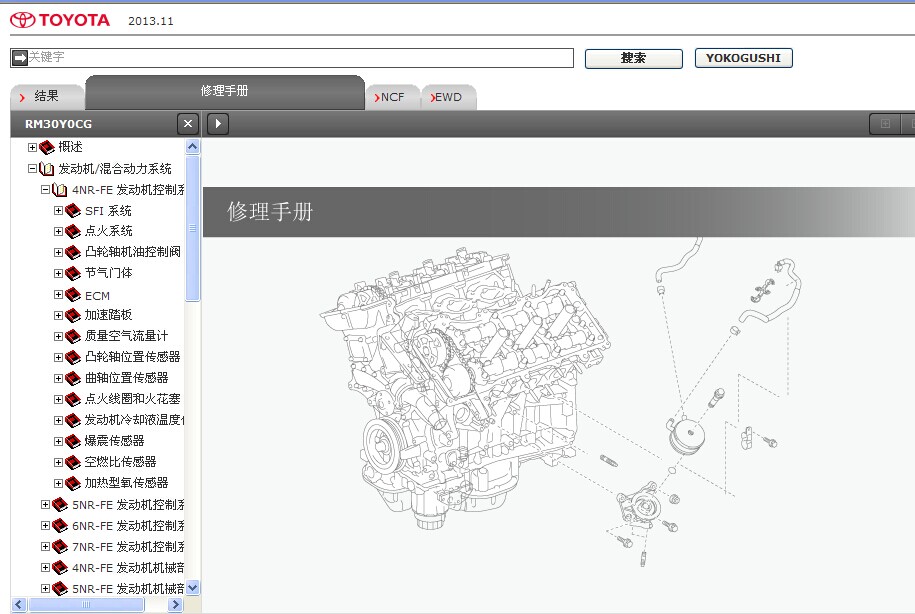Image resolution: width=915 pixels, height=614 pixels.
Task: Click the keyword search input field
Action: [292, 58]
